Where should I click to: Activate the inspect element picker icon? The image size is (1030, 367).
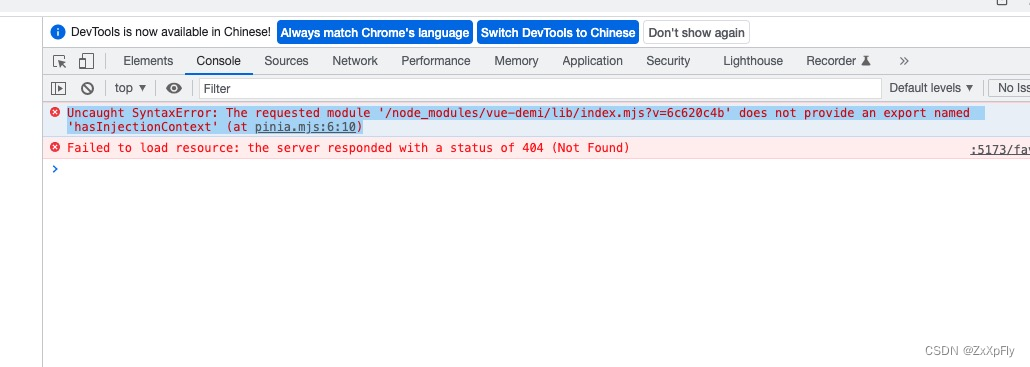[60, 61]
